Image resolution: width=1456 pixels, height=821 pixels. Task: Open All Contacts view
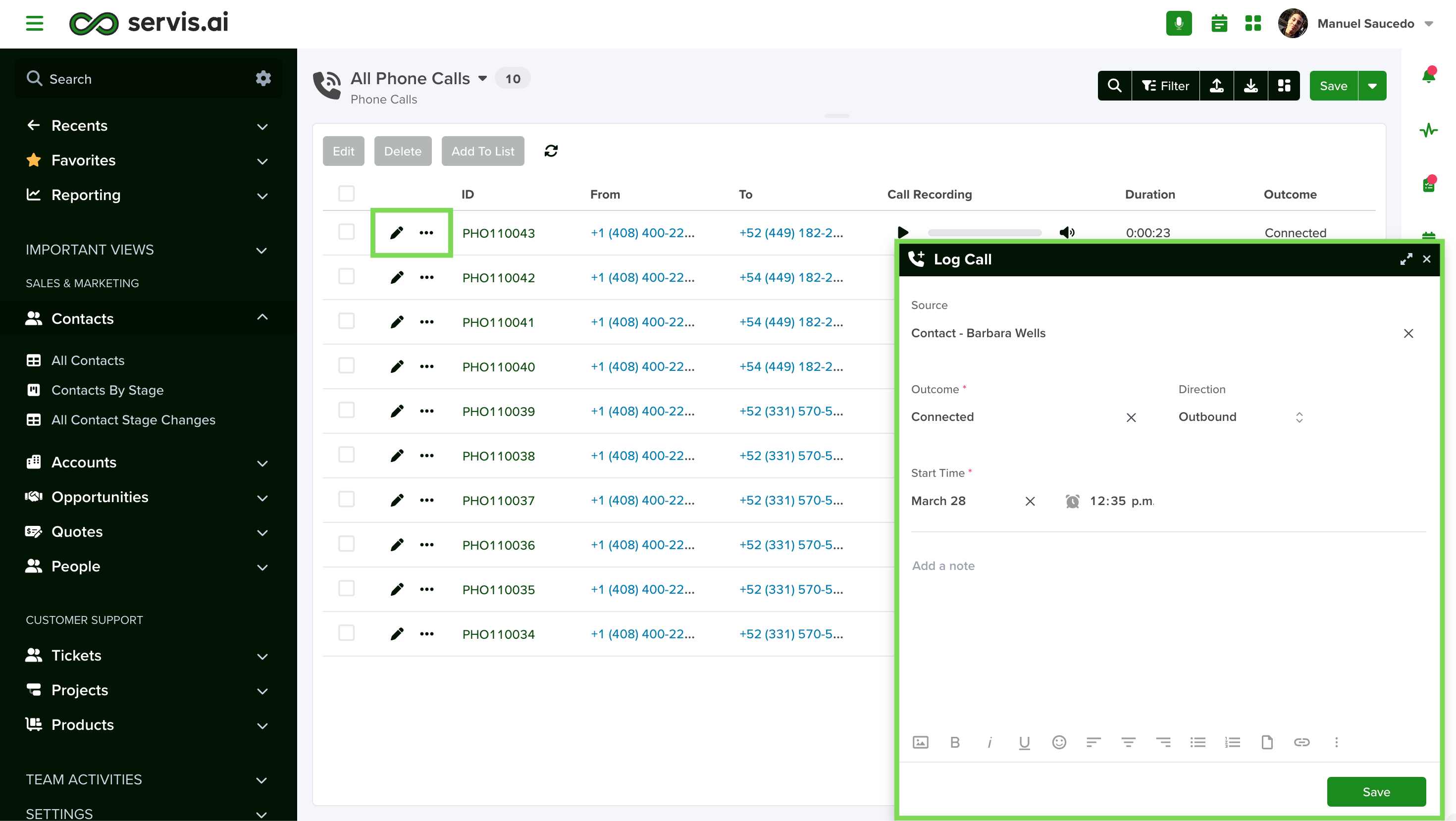pos(88,360)
